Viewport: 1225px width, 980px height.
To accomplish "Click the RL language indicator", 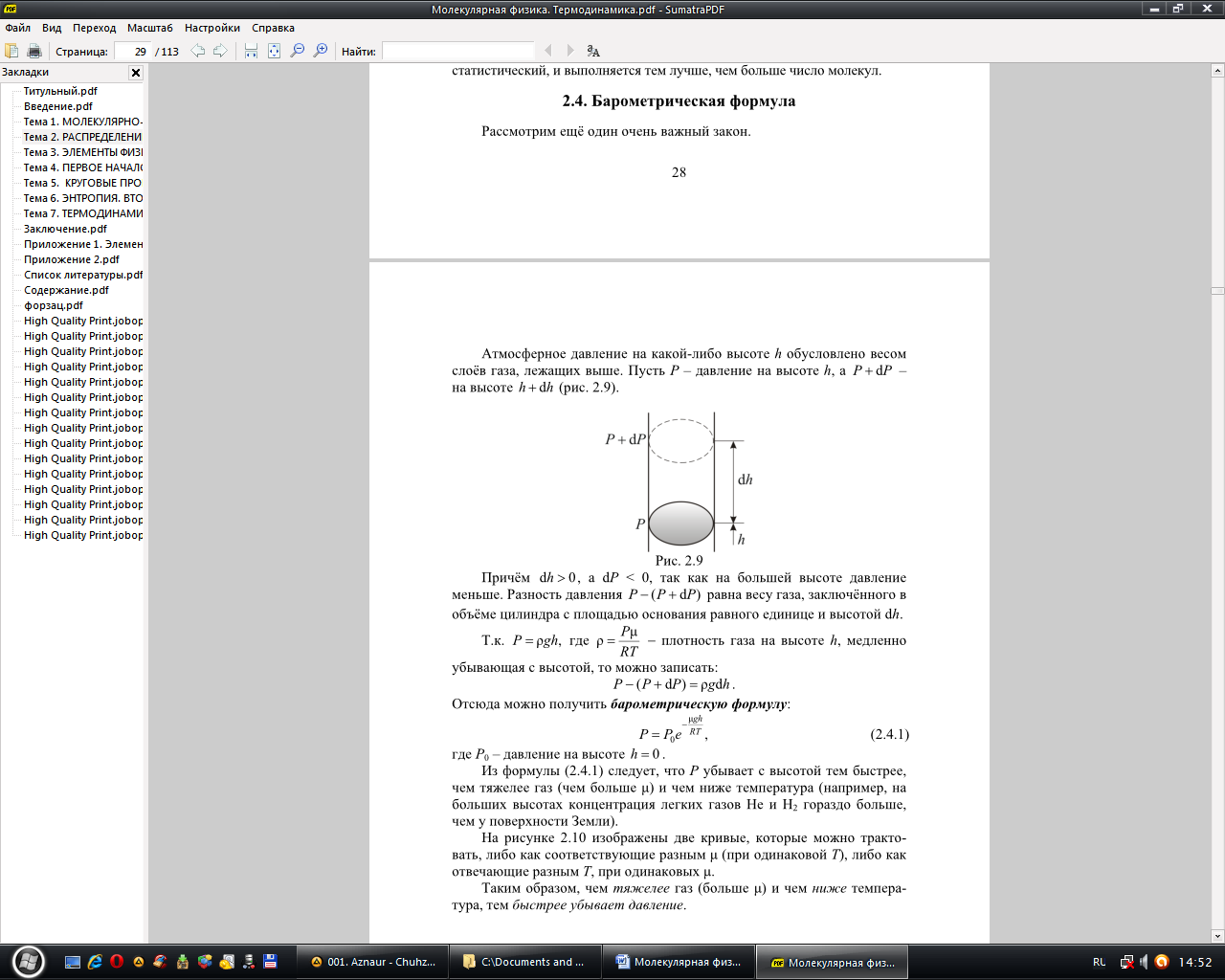I will (1099, 962).
